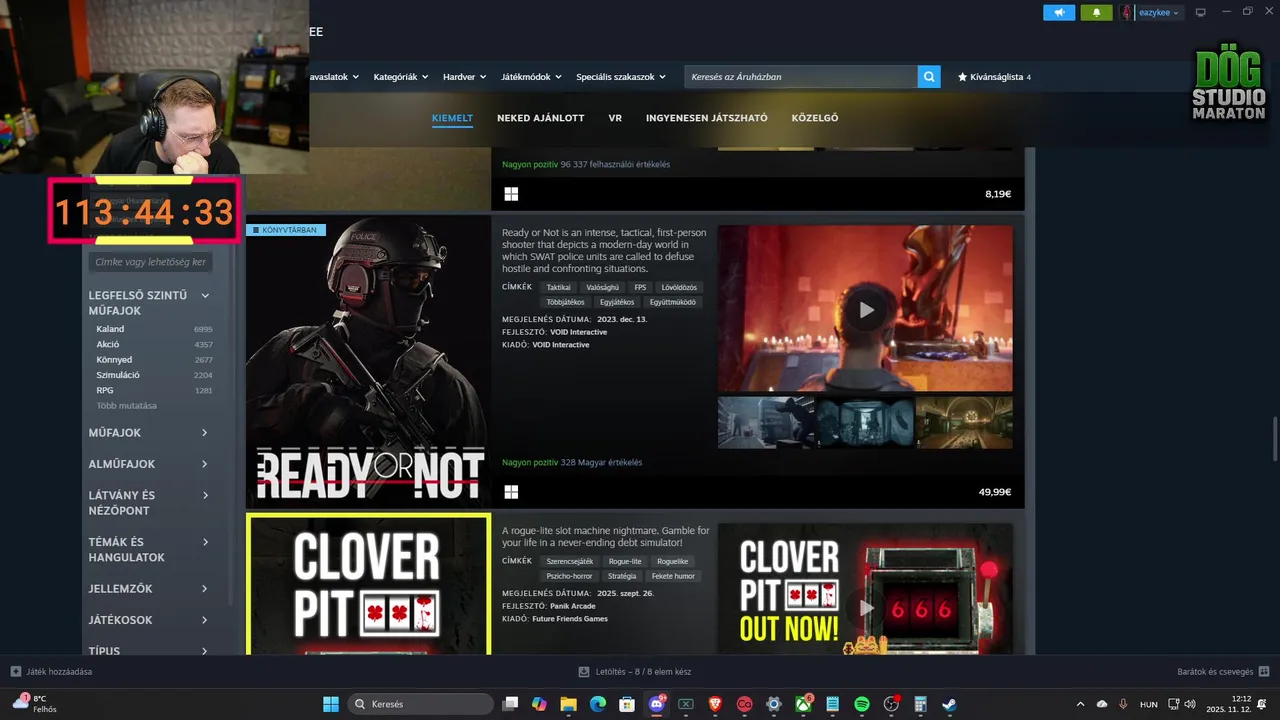The height and width of the screenshot is (720, 1280).
Task: Open the Clover Pit cover image
Action: (368, 584)
